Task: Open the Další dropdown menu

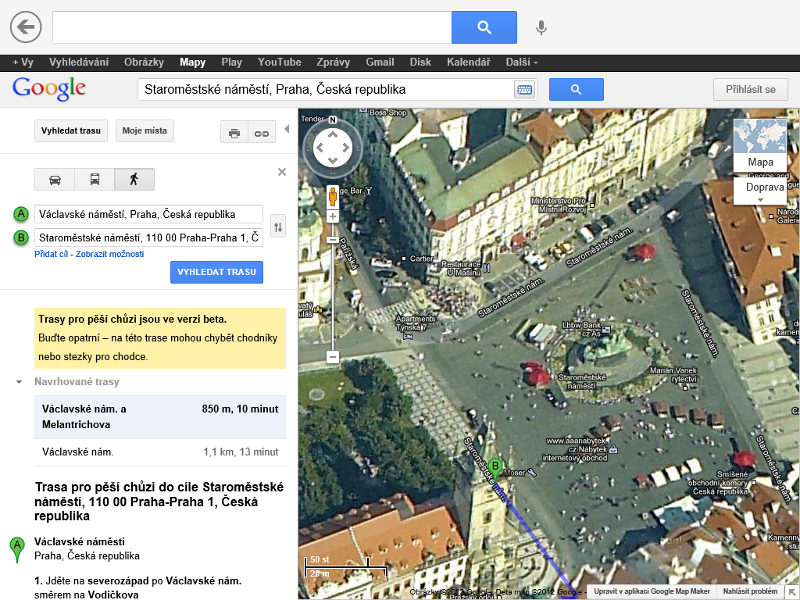Action: (x=521, y=62)
